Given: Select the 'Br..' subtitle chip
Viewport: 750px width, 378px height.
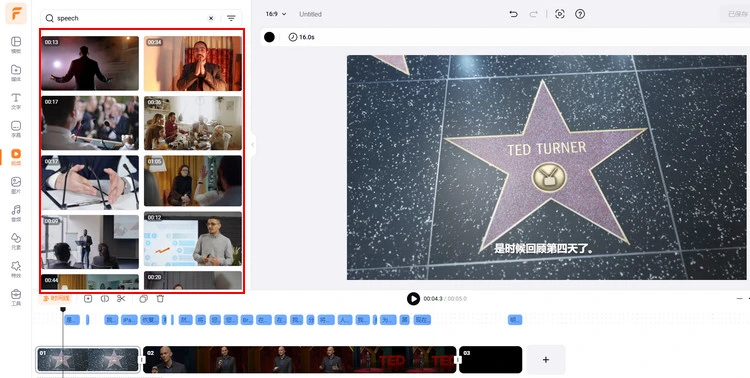Looking at the screenshot, I should coord(246,320).
